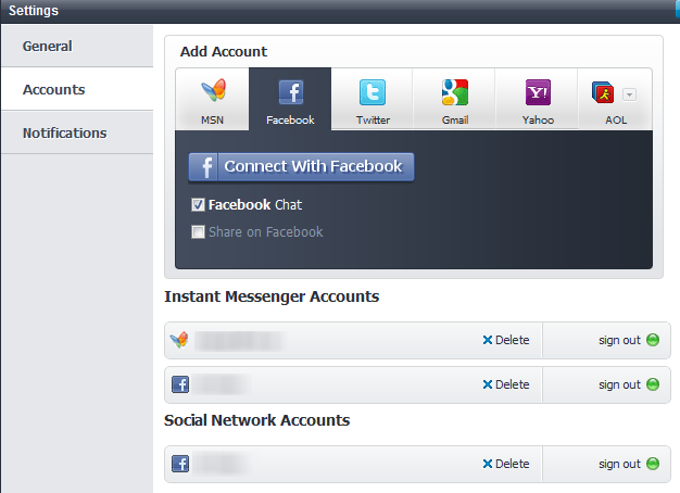Image resolution: width=680 pixels, height=493 pixels.
Task: Sign out of Facebook social network account
Action: coord(619,464)
